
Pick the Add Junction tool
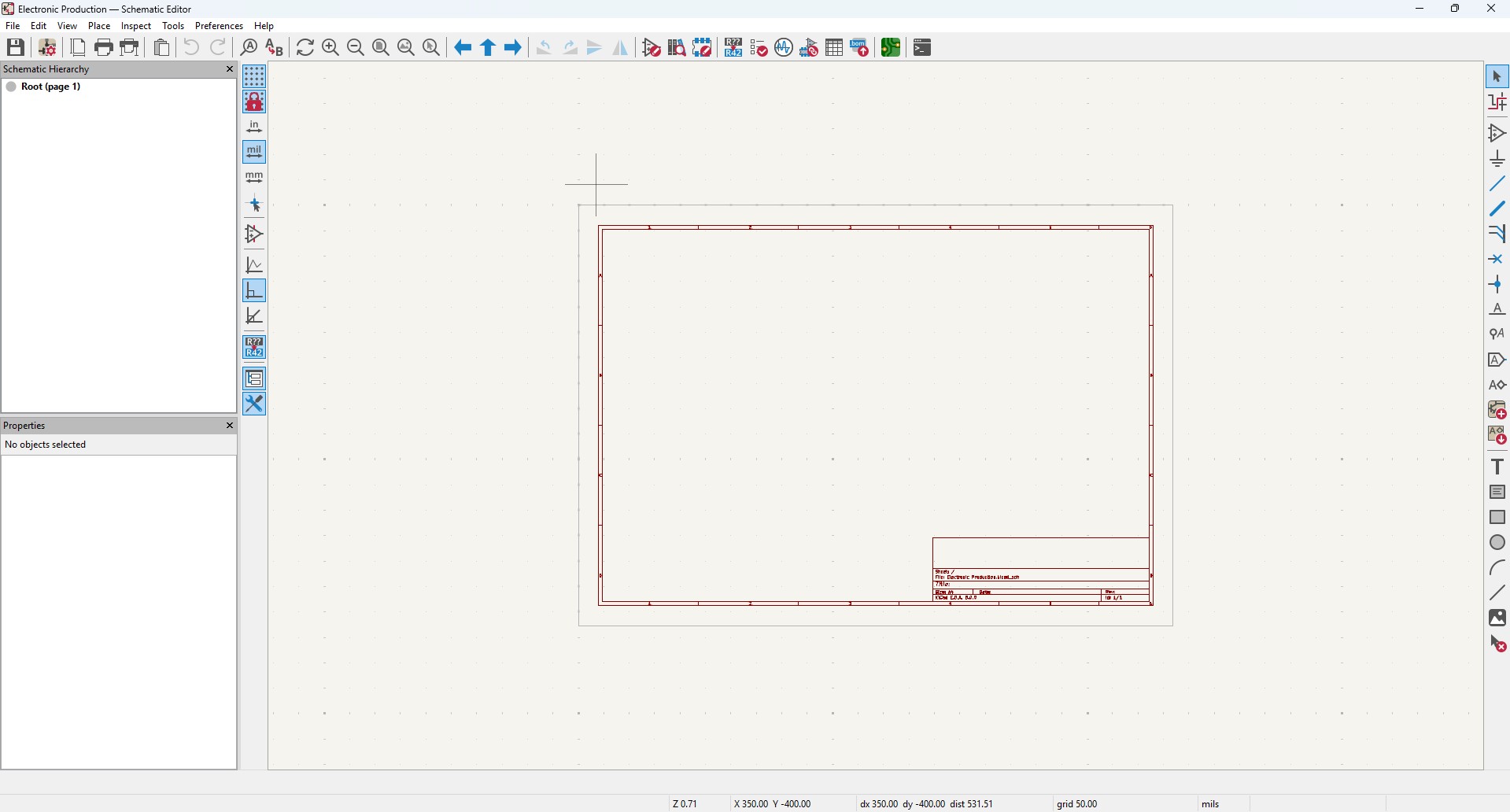tap(1498, 284)
